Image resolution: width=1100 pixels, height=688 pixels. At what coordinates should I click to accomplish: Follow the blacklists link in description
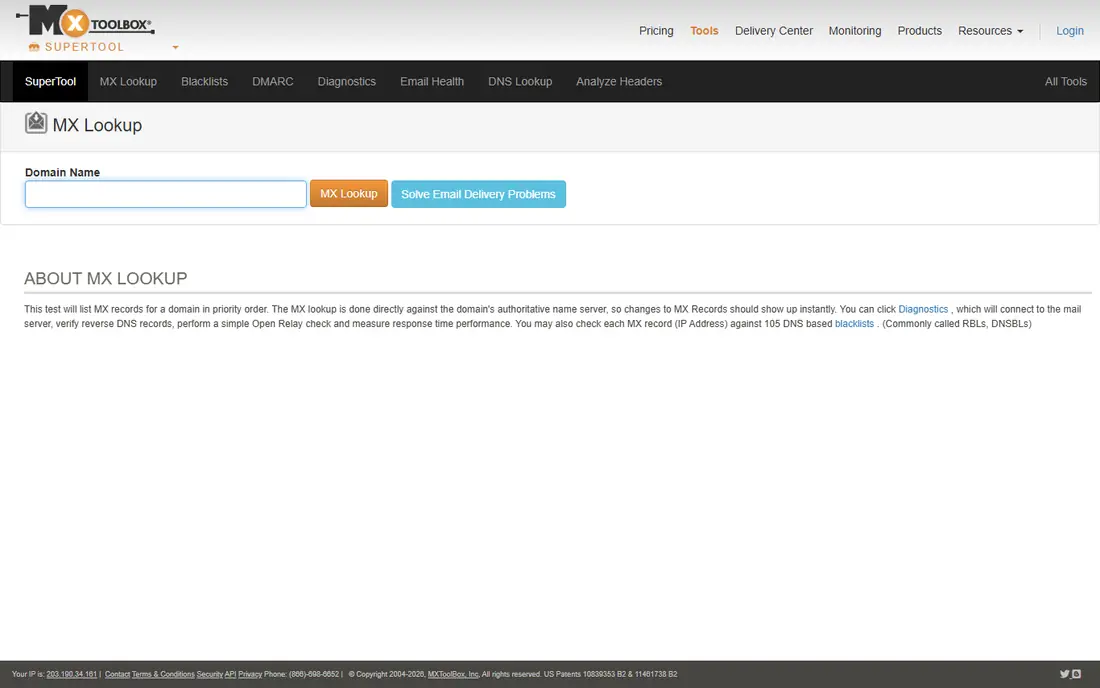pyautogui.click(x=854, y=324)
